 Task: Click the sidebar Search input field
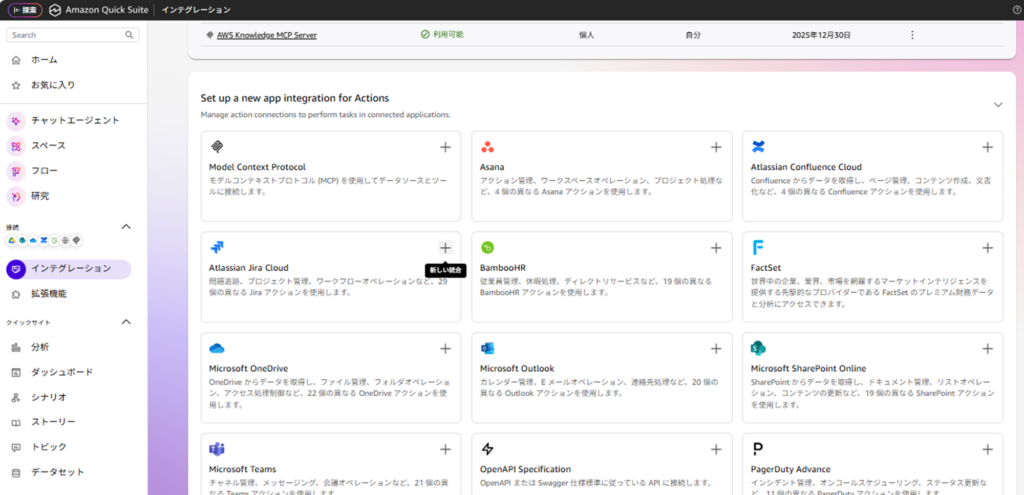tap(66, 35)
